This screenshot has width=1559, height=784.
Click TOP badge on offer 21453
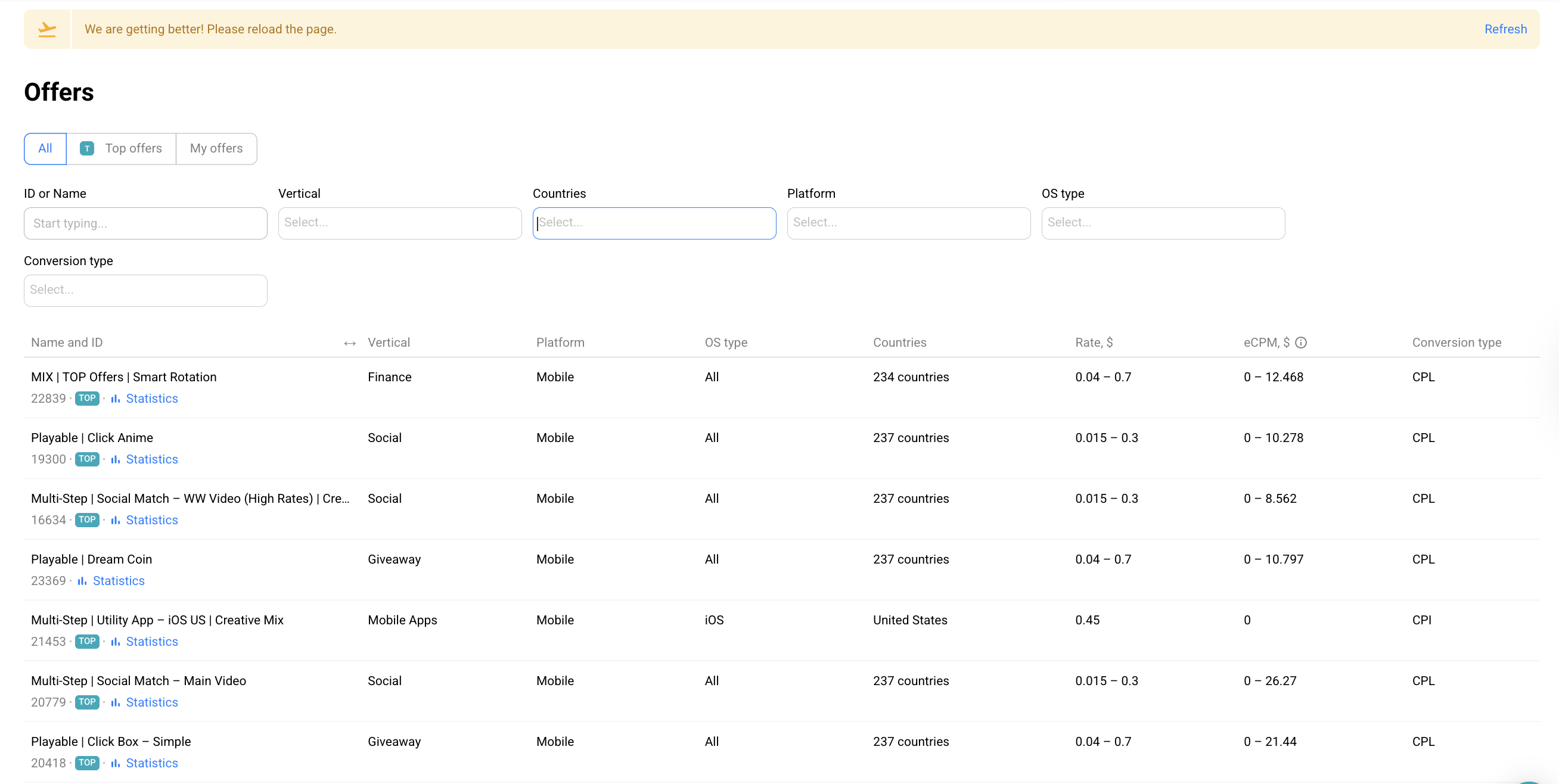(86, 641)
